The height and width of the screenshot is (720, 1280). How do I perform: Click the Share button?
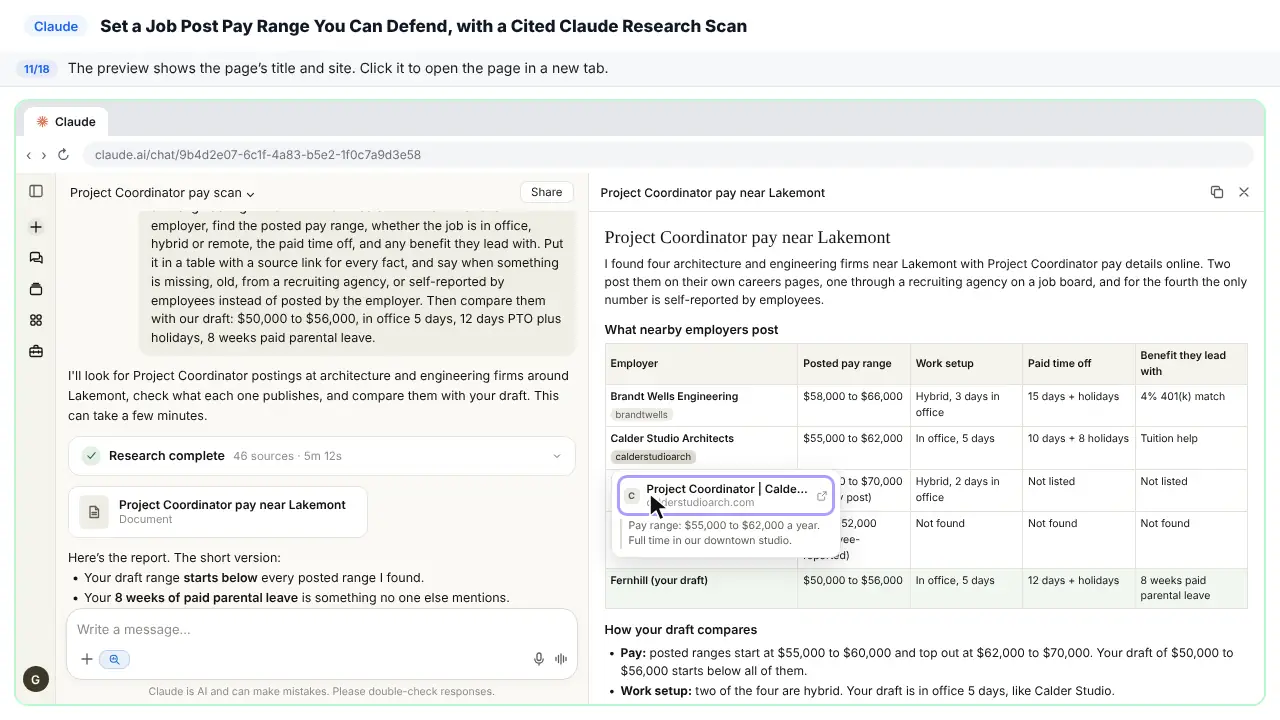pyautogui.click(x=546, y=192)
